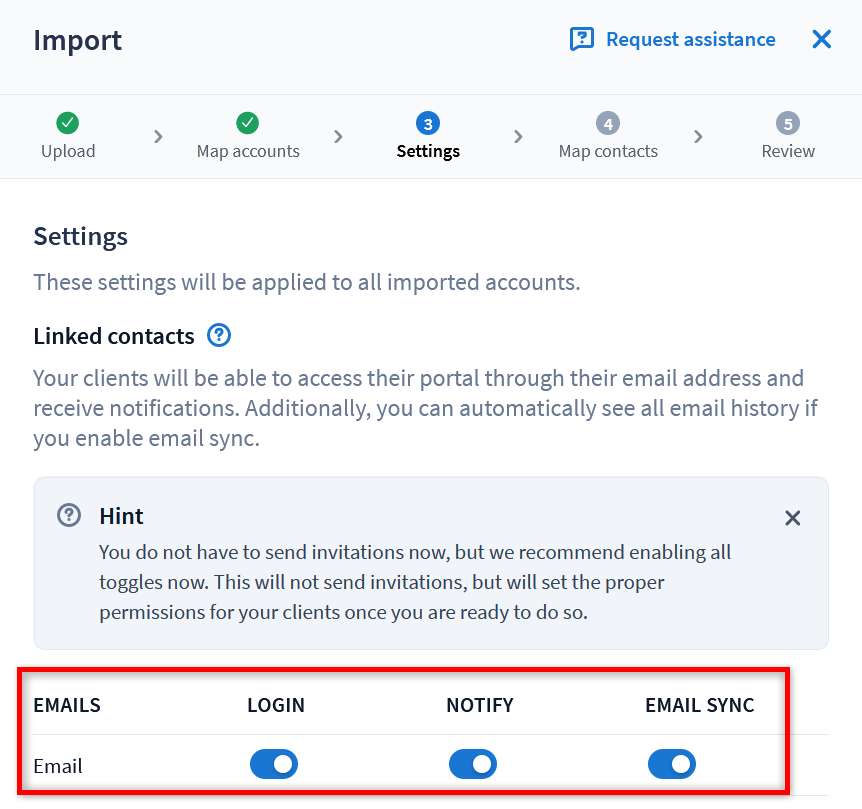Click the Hint question mark icon
Screen dimensions: 862x809
click(69, 516)
